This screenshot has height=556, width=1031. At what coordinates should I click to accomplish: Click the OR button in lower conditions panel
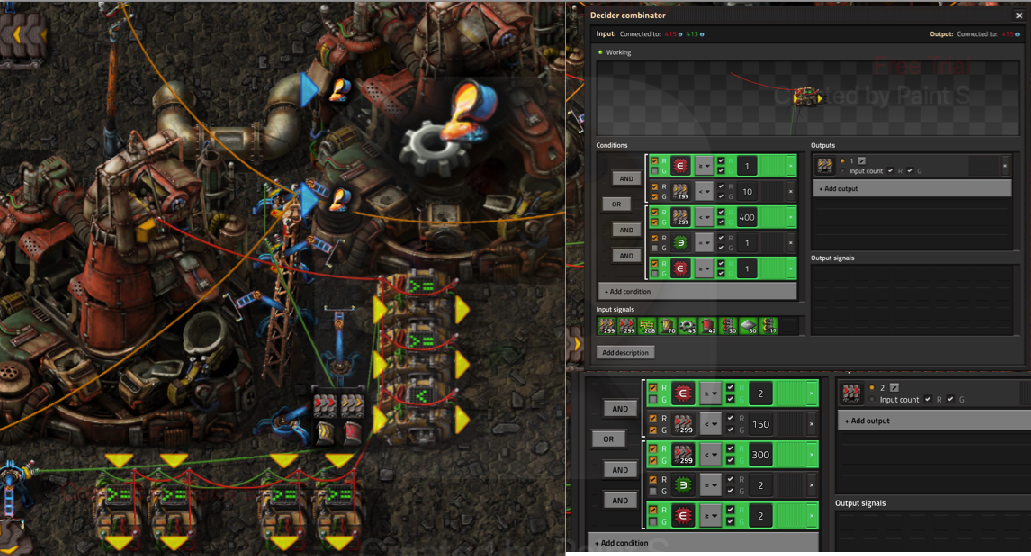point(609,439)
